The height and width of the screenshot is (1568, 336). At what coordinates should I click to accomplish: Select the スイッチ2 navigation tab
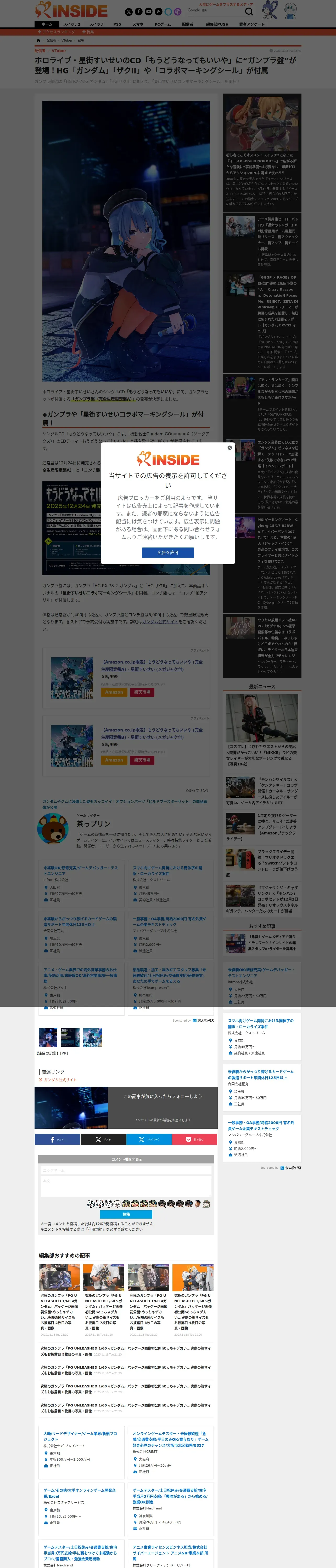click(x=72, y=24)
